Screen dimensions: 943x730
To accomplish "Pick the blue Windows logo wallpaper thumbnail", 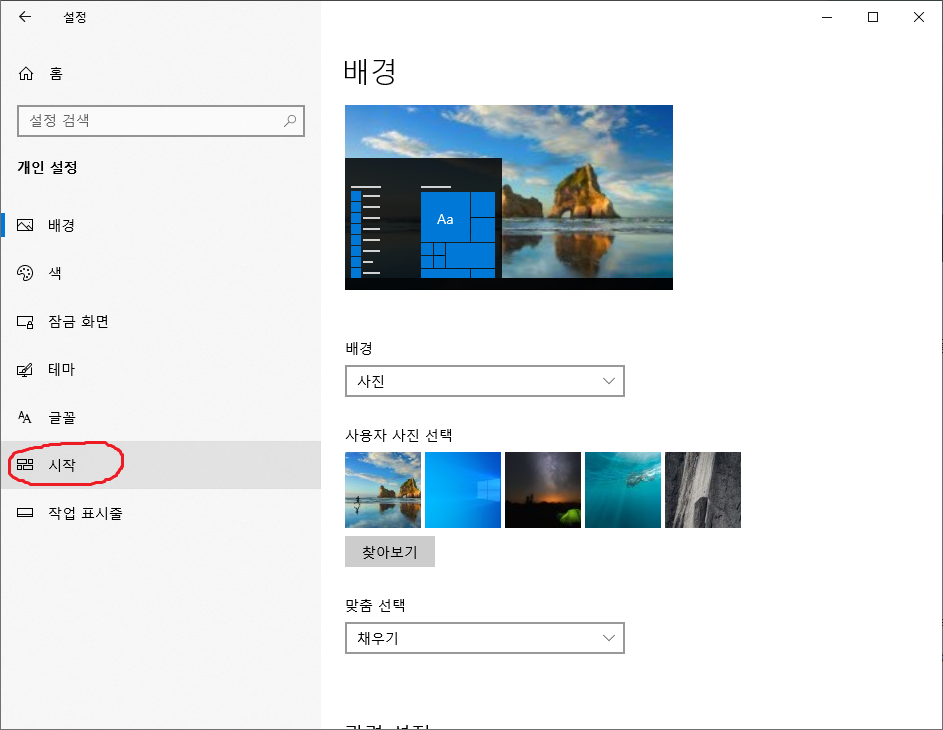I will (x=463, y=490).
